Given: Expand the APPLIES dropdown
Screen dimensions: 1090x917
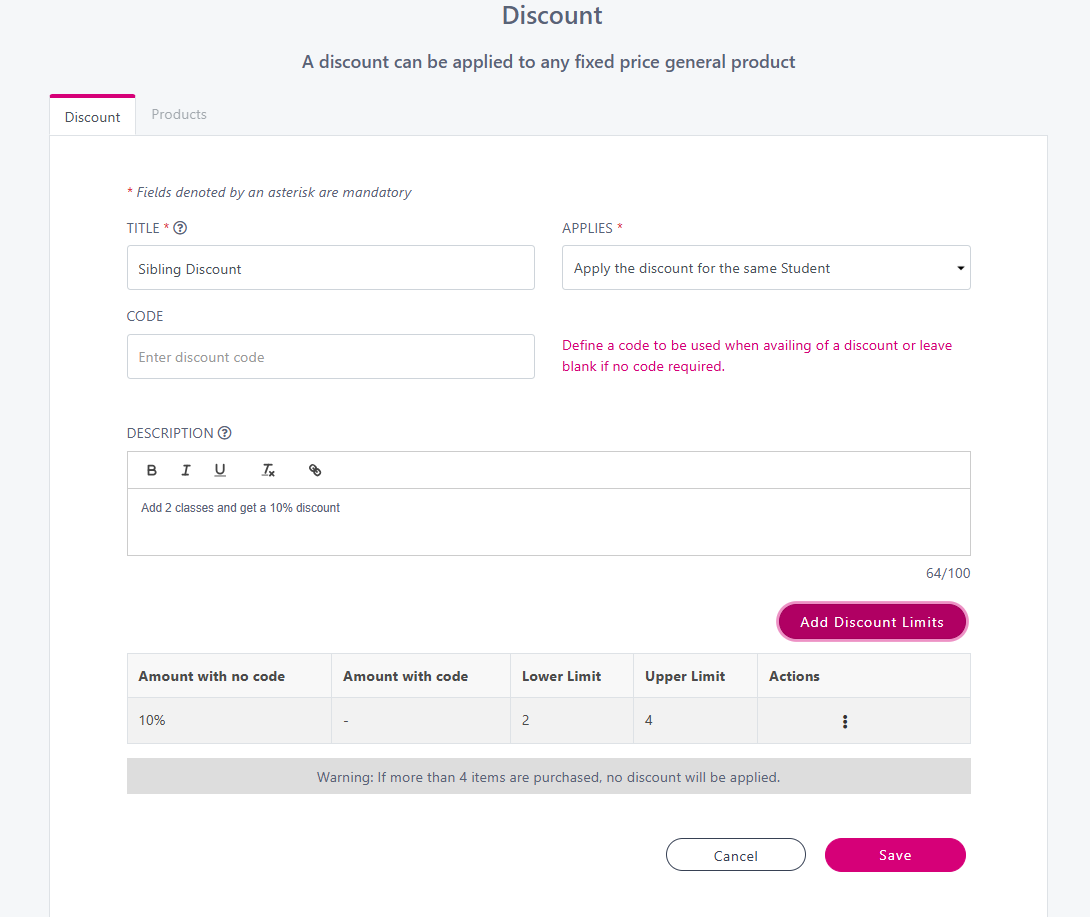Looking at the screenshot, I should click(x=766, y=268).
